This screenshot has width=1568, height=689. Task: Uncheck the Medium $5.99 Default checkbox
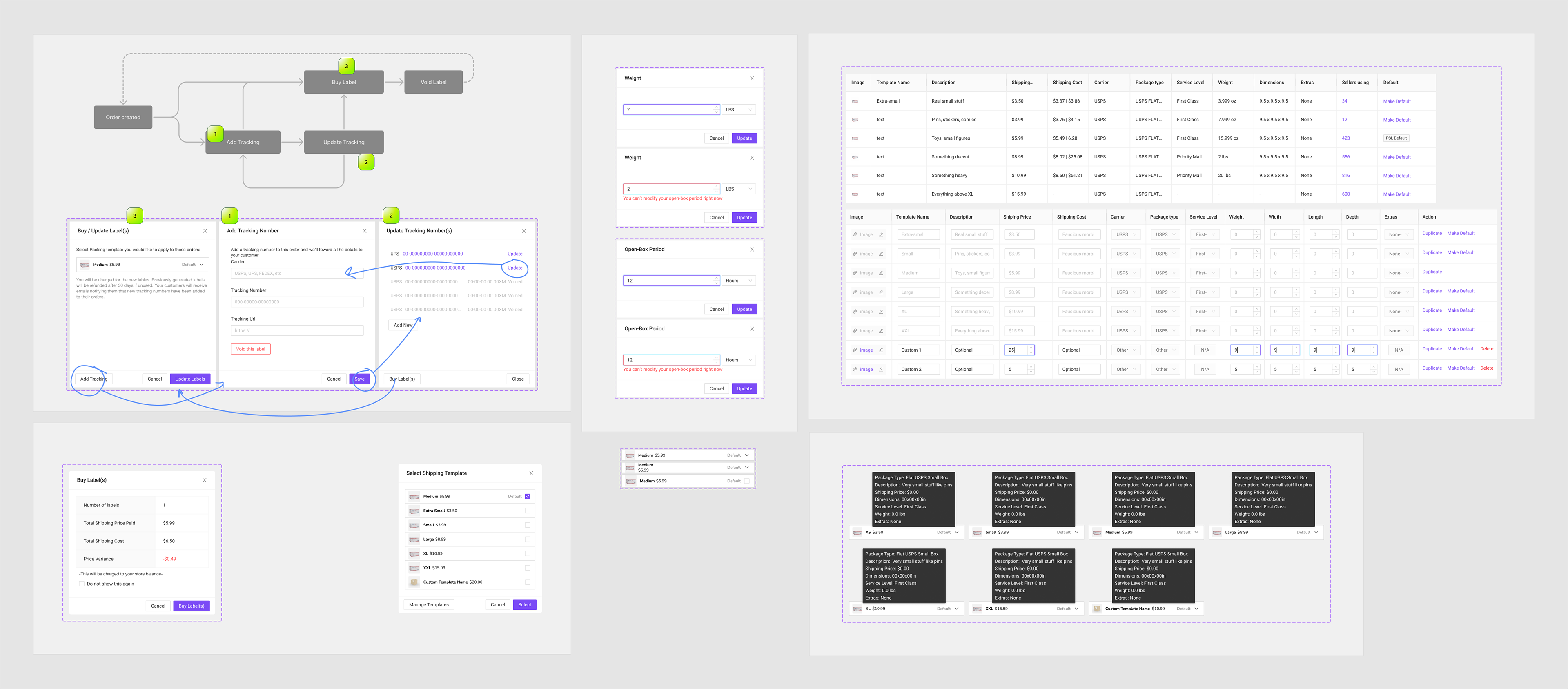(527, 497)
